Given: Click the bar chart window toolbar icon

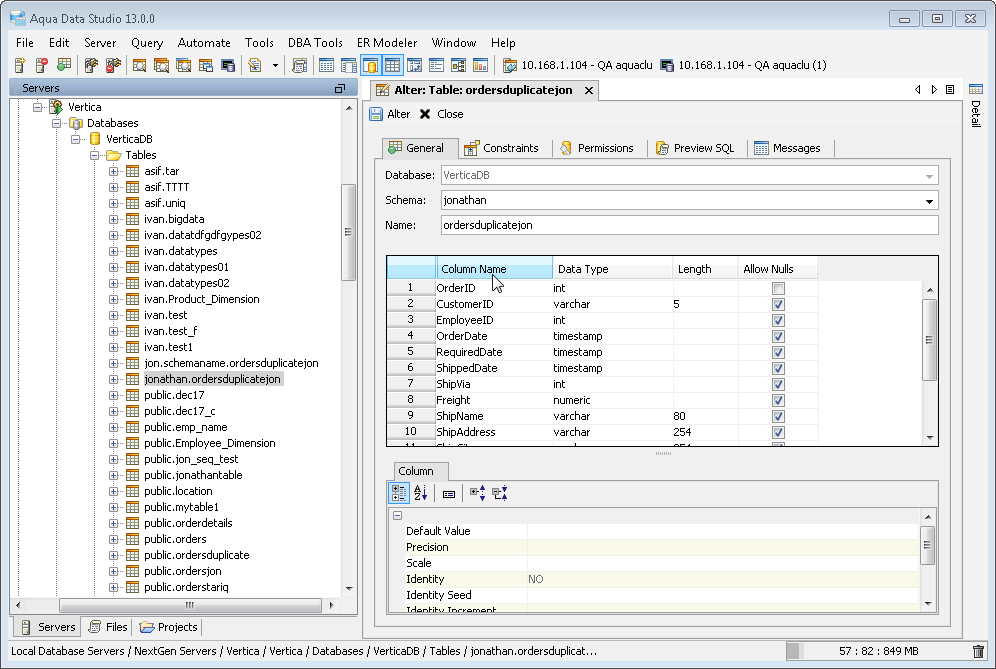Looking at the screenshot, I should tap(481, 65).
